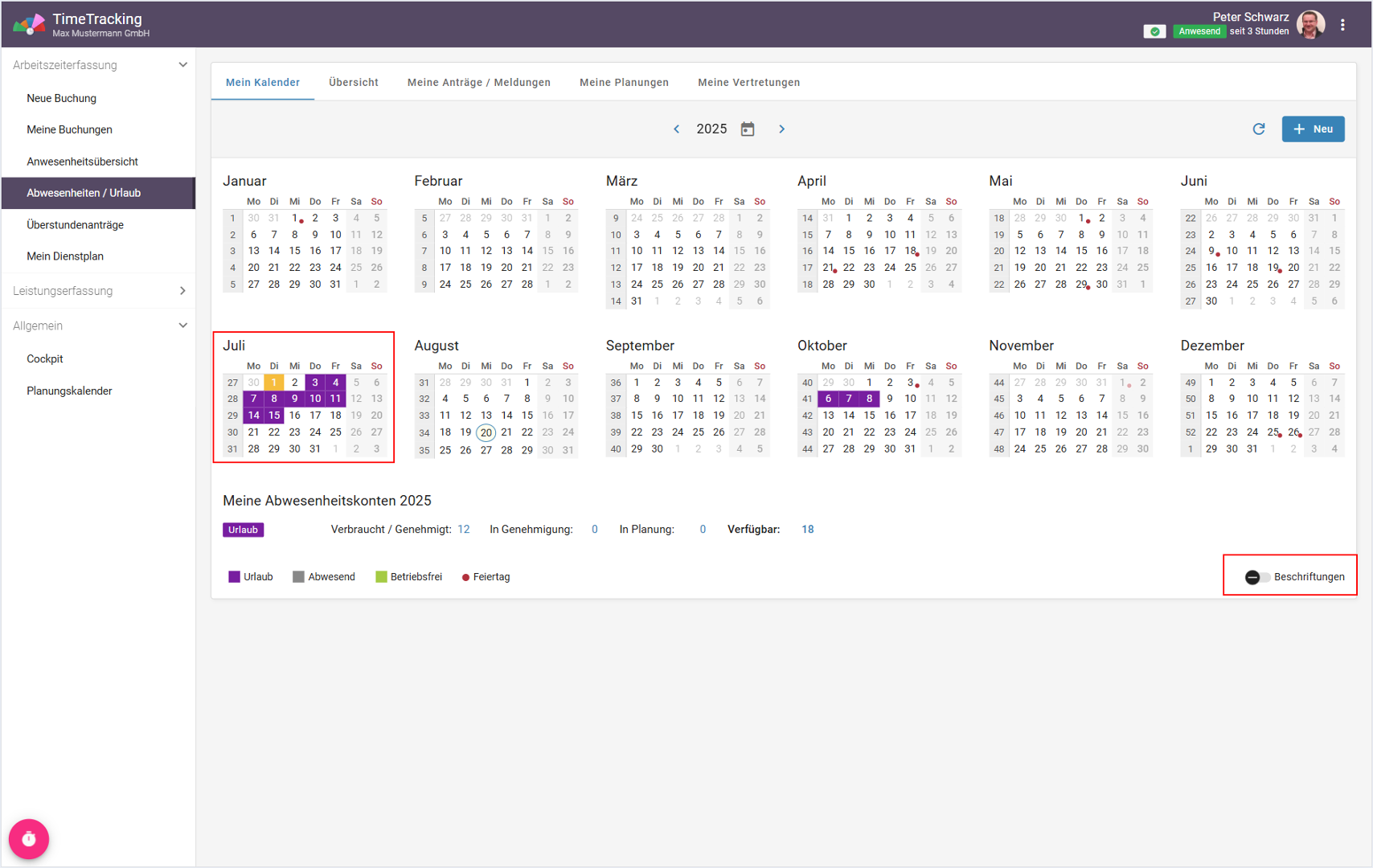This screenshot has height=868, width=1373.
Task: Click the TimeTracking logo icon
Action: click(x=29, y=24)
